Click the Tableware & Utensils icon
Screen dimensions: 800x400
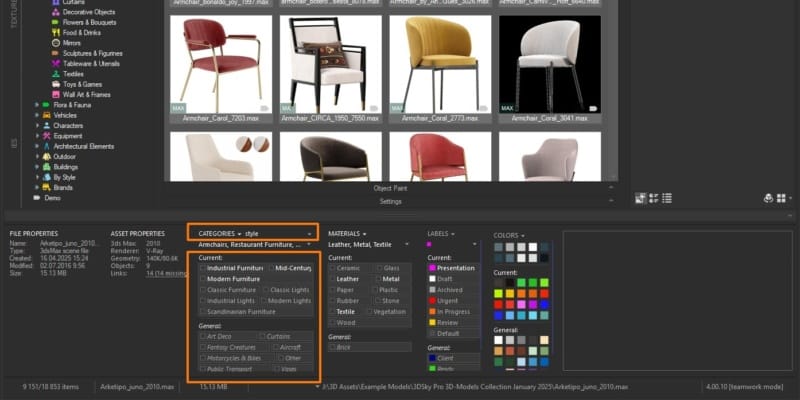[x=56, y=64]
